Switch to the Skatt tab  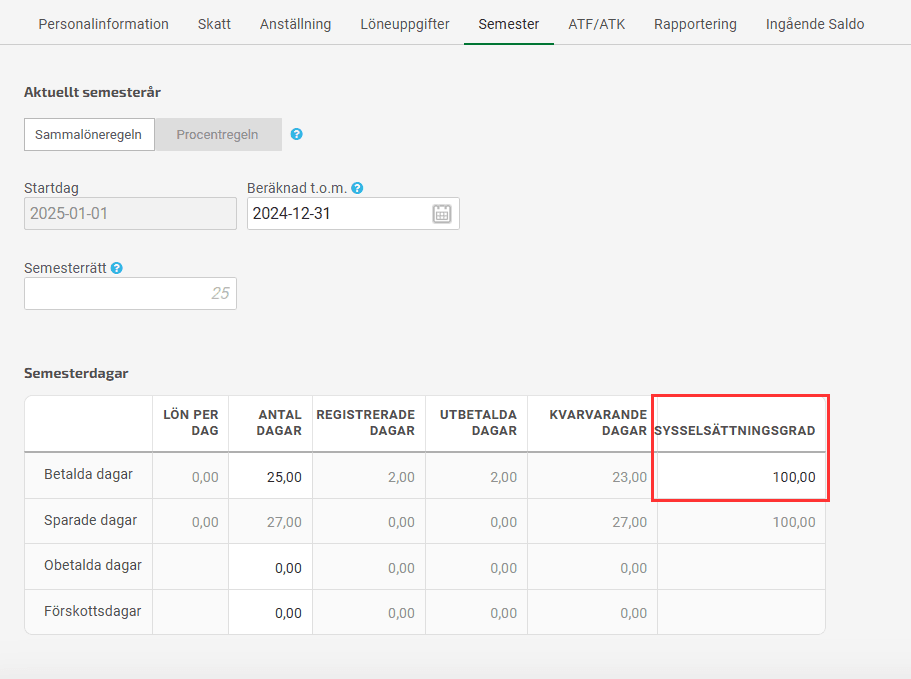tap(214, 24)
